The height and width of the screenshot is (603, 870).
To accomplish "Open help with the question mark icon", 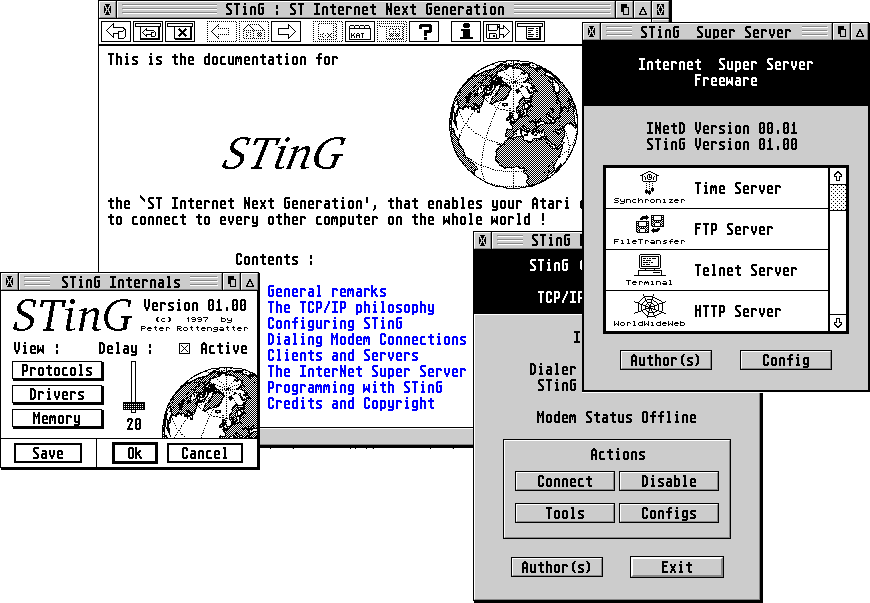I will pos(424,32).
